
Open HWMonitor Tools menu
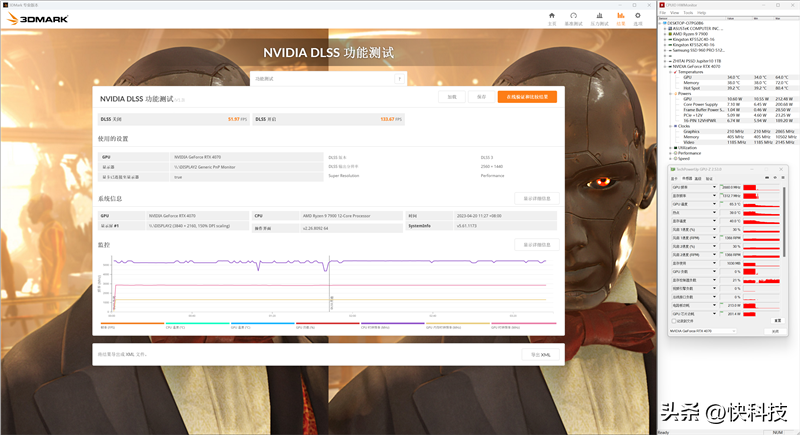point(688,13)
